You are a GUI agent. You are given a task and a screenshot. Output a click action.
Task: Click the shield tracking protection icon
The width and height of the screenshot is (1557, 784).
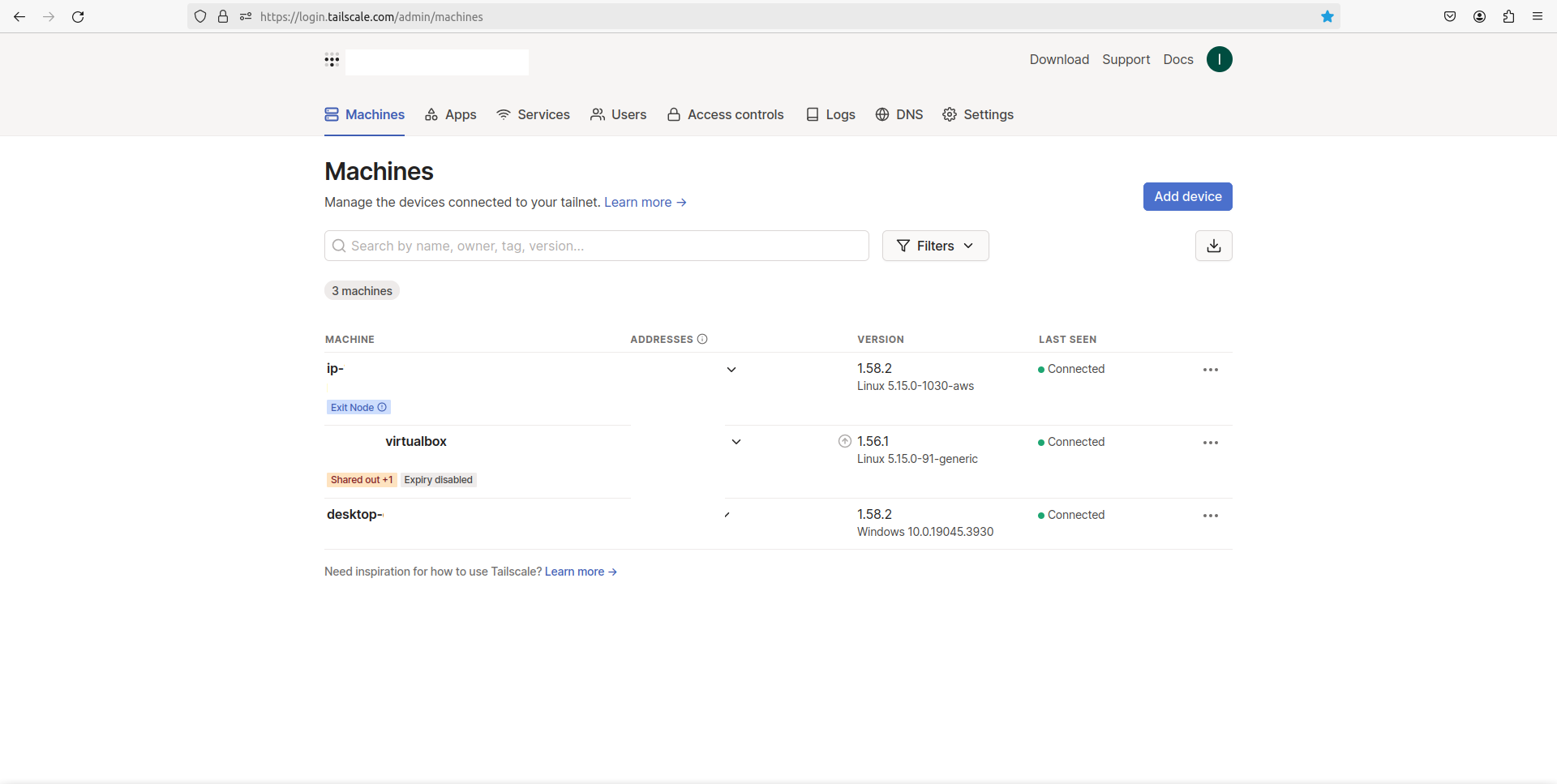pos(200,16)
